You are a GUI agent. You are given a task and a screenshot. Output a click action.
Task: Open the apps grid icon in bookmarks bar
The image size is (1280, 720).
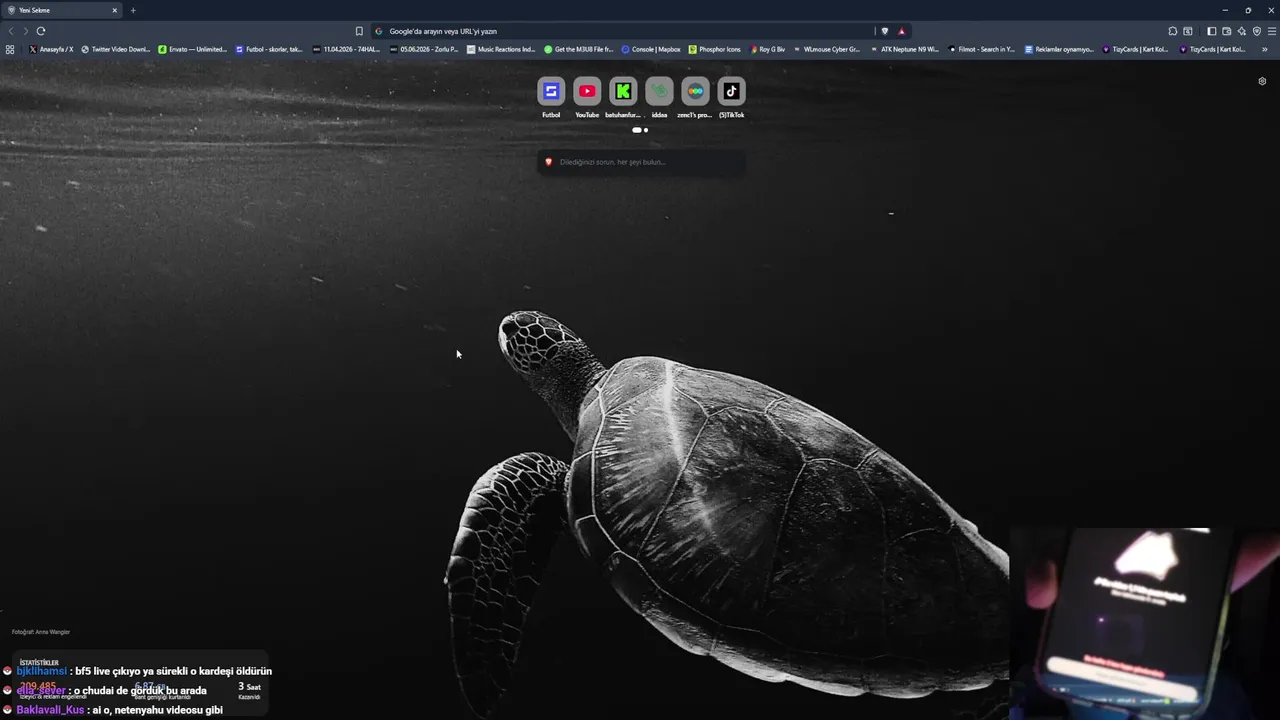tap(10, 49)
